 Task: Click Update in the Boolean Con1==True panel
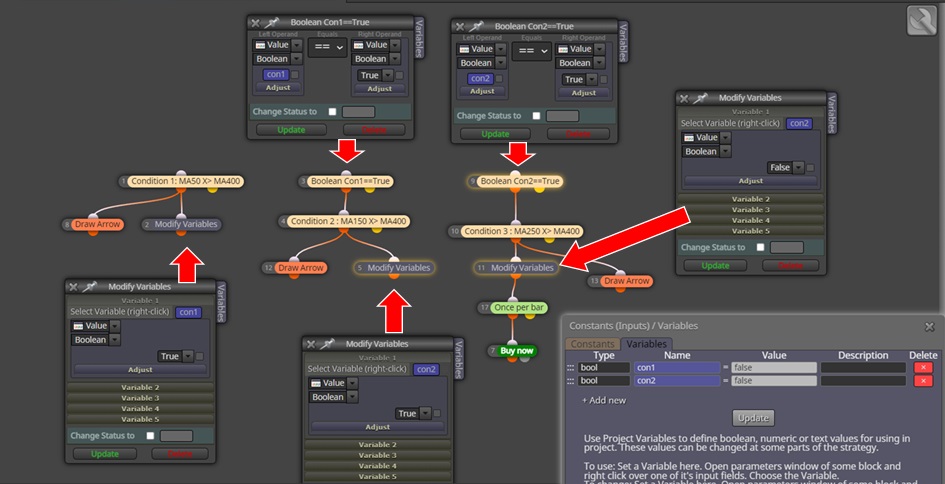(x=291, y=130)
